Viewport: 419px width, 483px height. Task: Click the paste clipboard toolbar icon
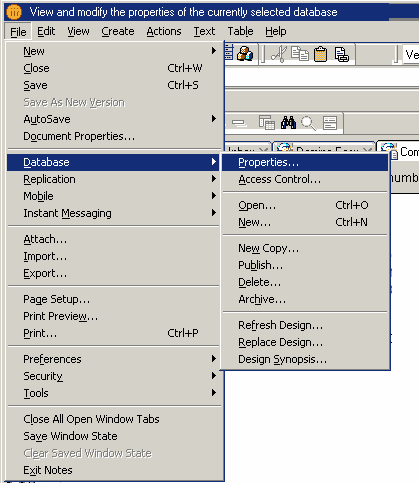coord(321,54)
